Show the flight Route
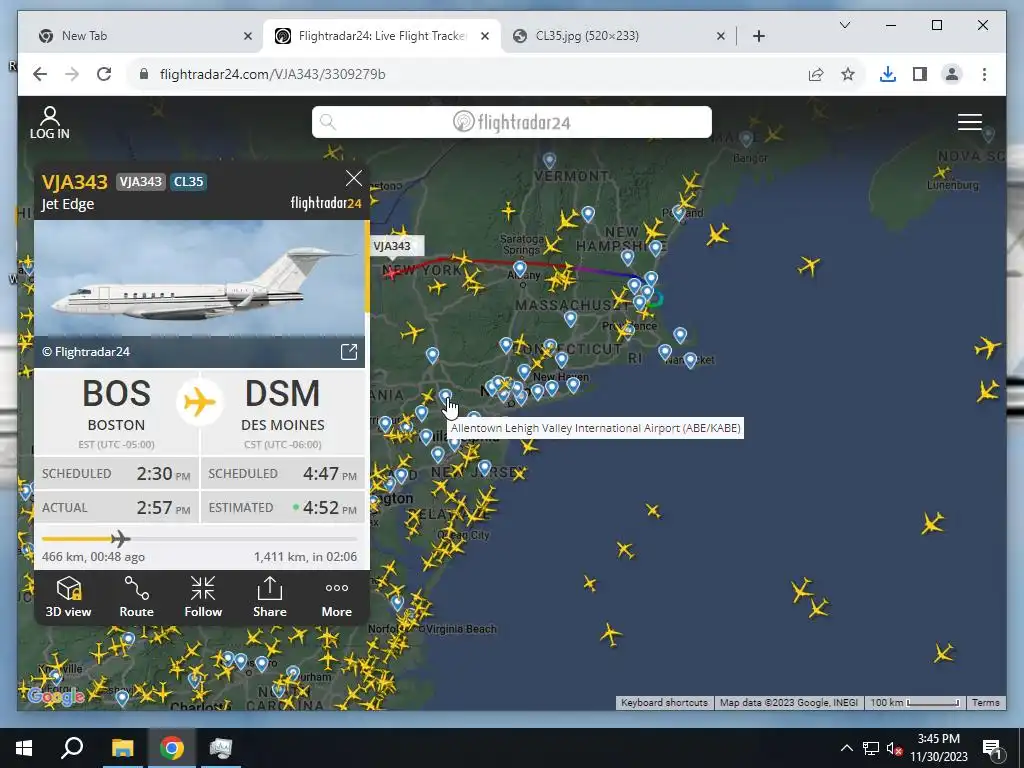1024x768 pixels. tap(136, 597)
